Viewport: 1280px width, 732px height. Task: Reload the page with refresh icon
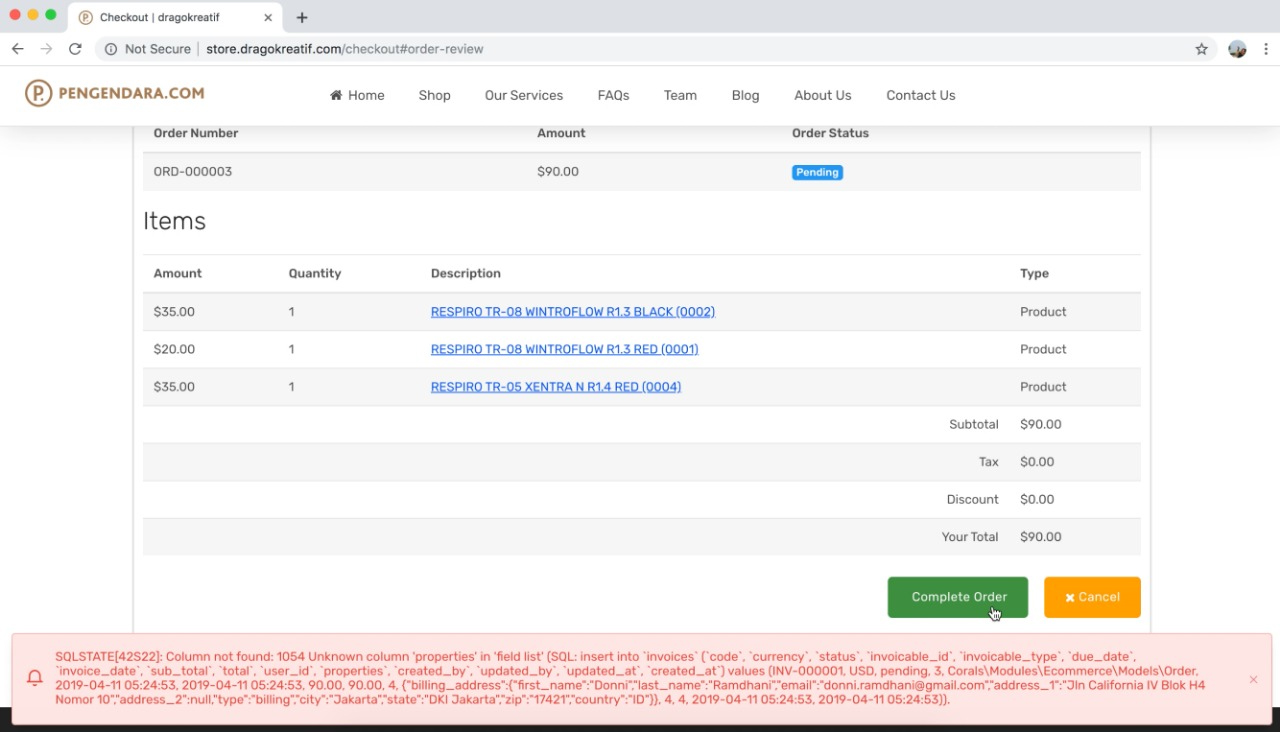(75, 49)
